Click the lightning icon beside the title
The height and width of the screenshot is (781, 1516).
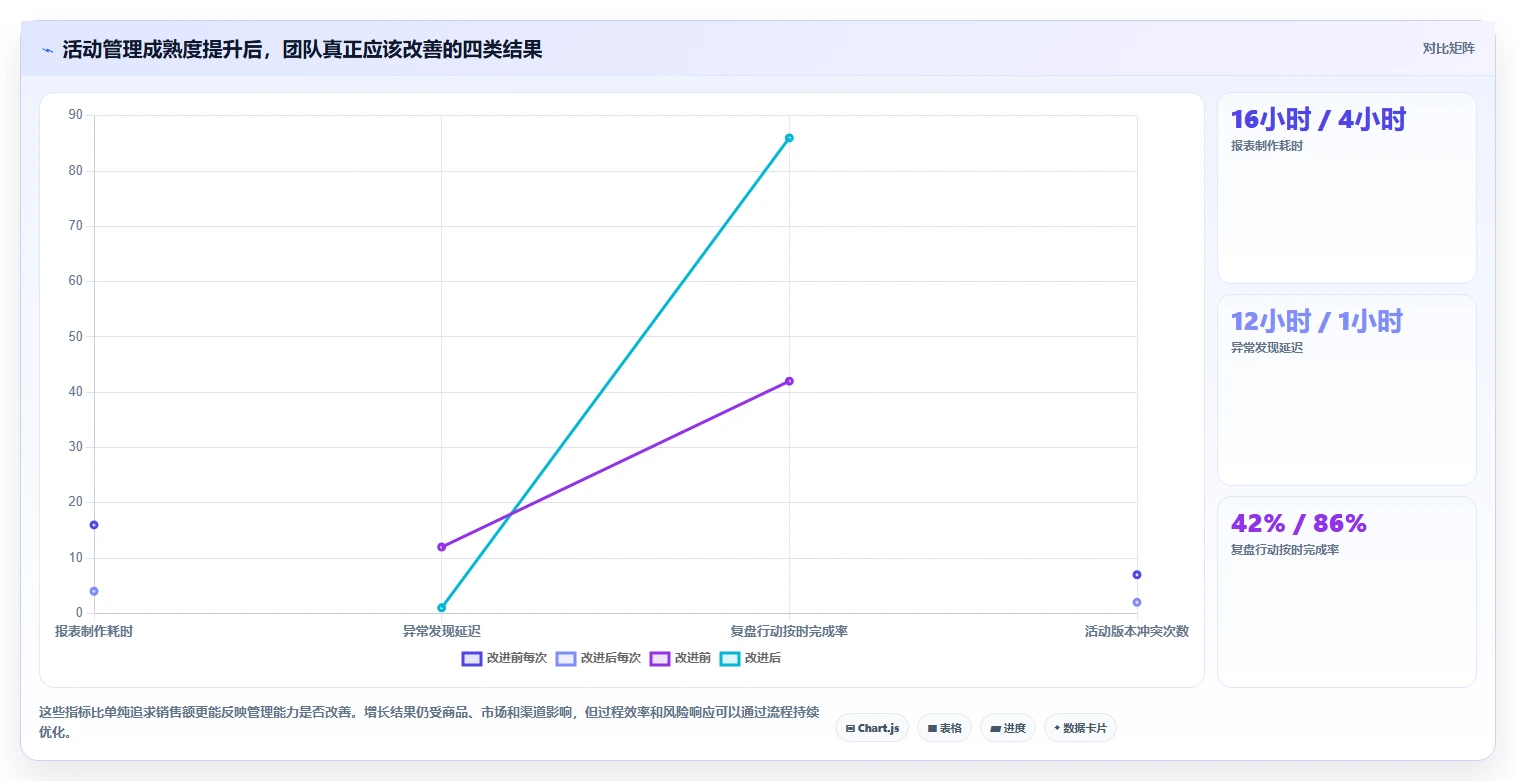tap(47, 50)
